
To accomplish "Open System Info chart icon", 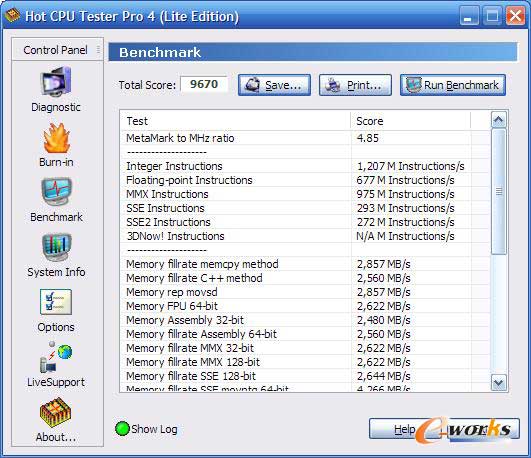I will tap(57, 247).
